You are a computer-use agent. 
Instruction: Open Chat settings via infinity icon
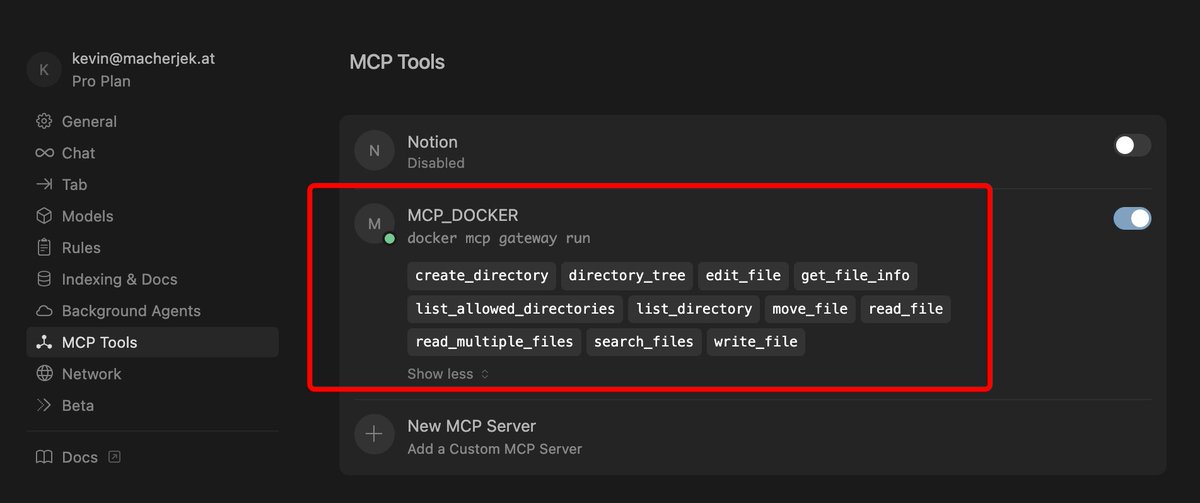tap(44, 153)
